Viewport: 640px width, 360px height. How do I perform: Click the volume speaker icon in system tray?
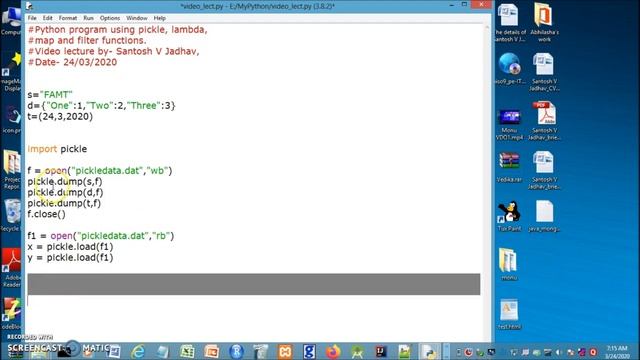click(x=559, y=352)
